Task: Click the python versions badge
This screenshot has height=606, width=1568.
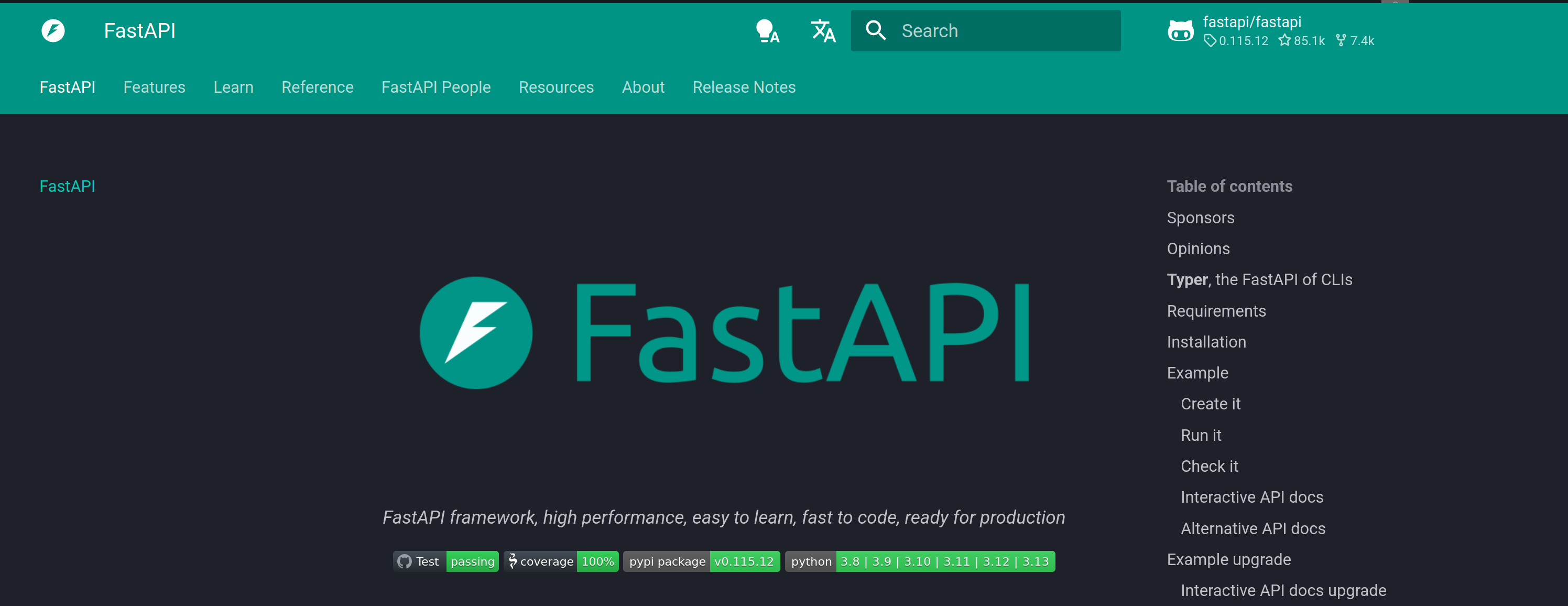Action: coord(920,561)
